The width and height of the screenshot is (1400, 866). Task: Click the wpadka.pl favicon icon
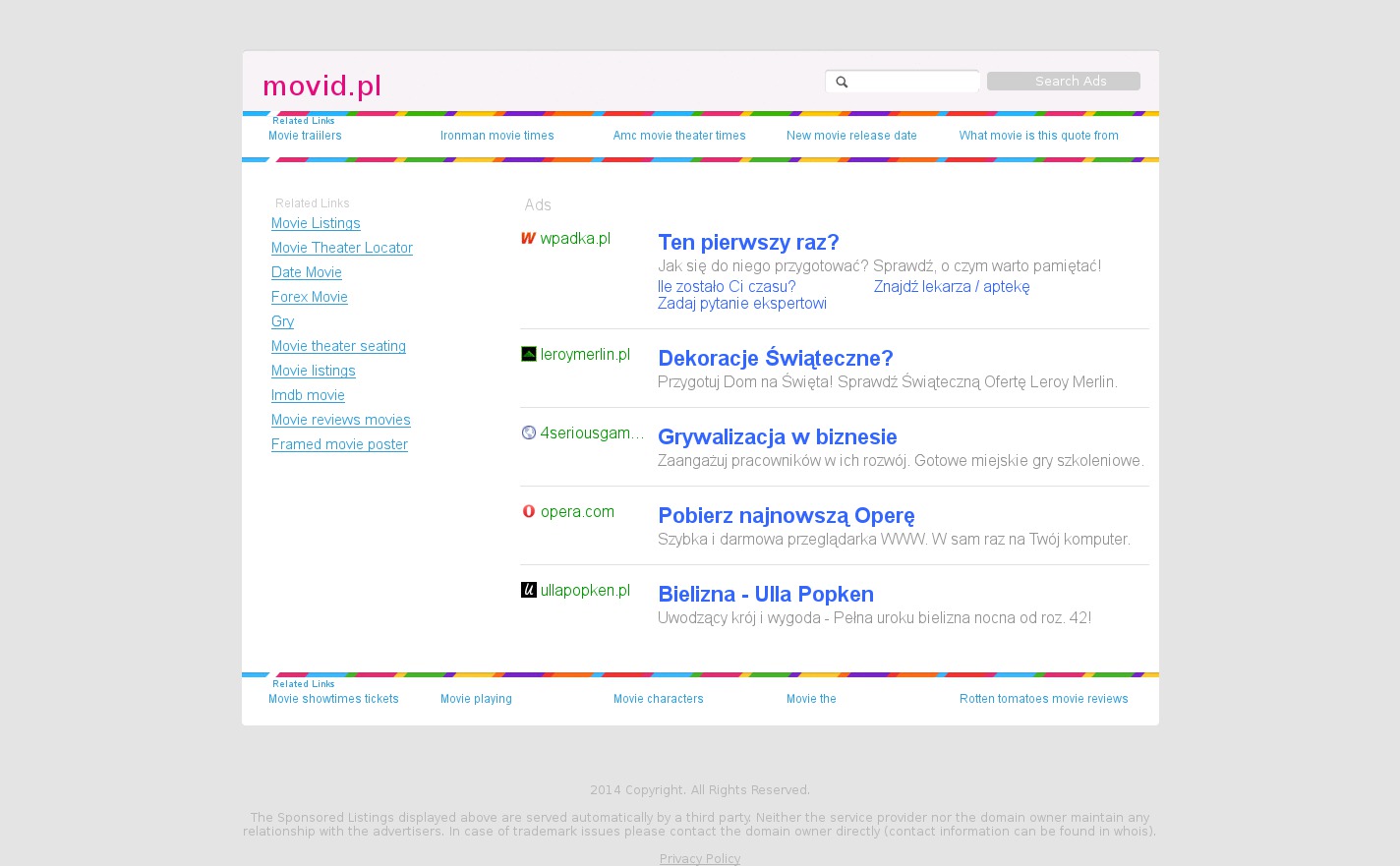(x=528, y=238)
